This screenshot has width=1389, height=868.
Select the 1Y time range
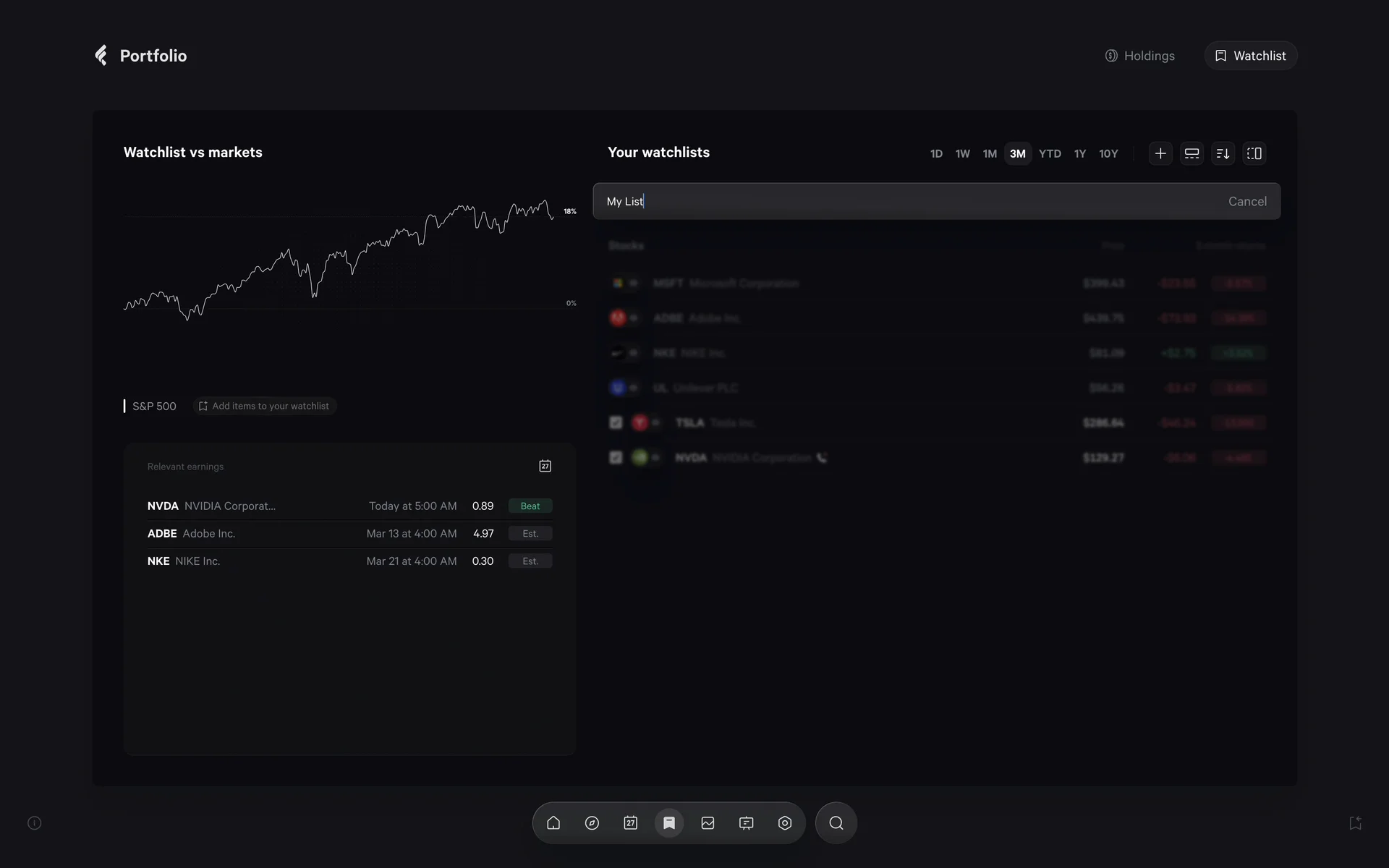(1079, 153)
